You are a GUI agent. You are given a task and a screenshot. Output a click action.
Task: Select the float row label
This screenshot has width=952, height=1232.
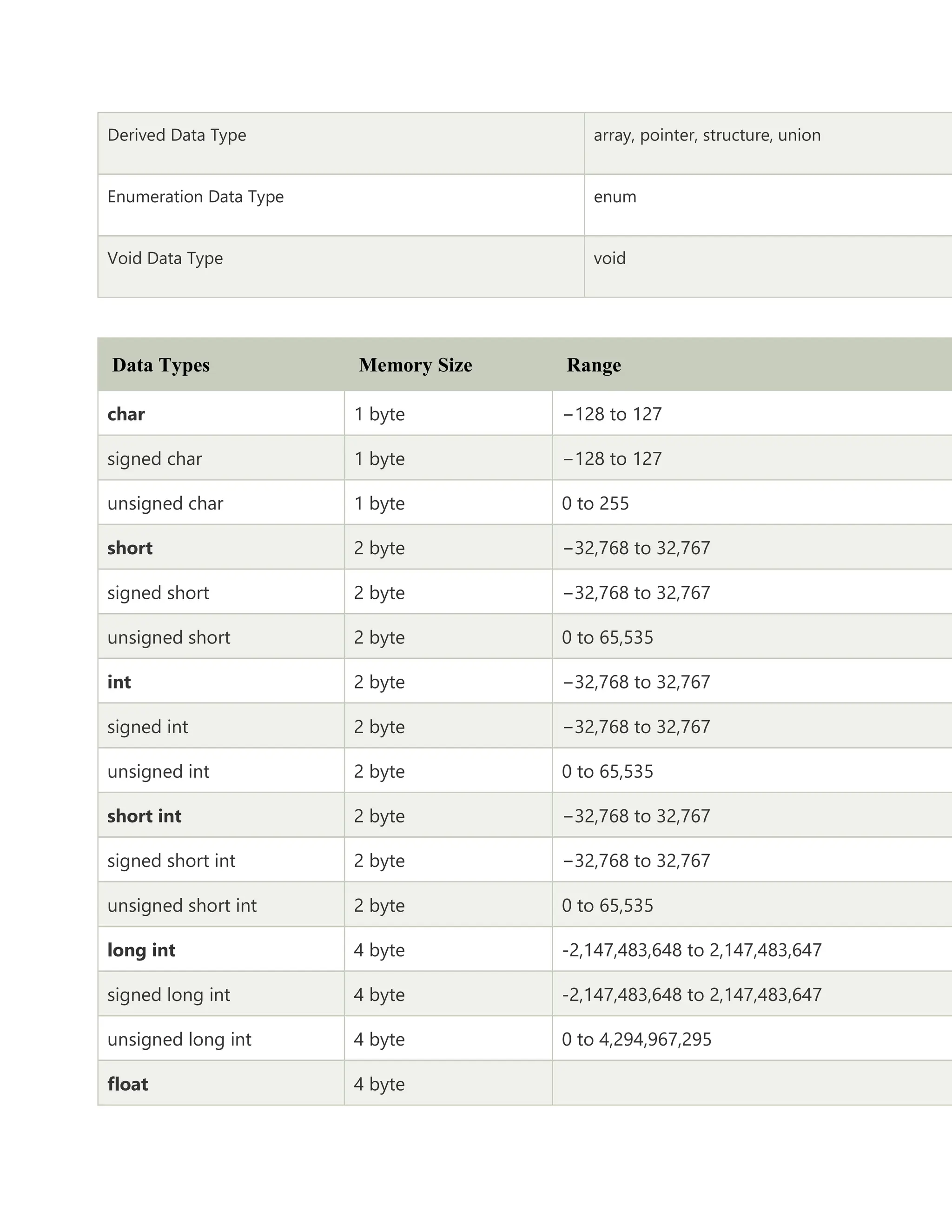click(127, 1084)
